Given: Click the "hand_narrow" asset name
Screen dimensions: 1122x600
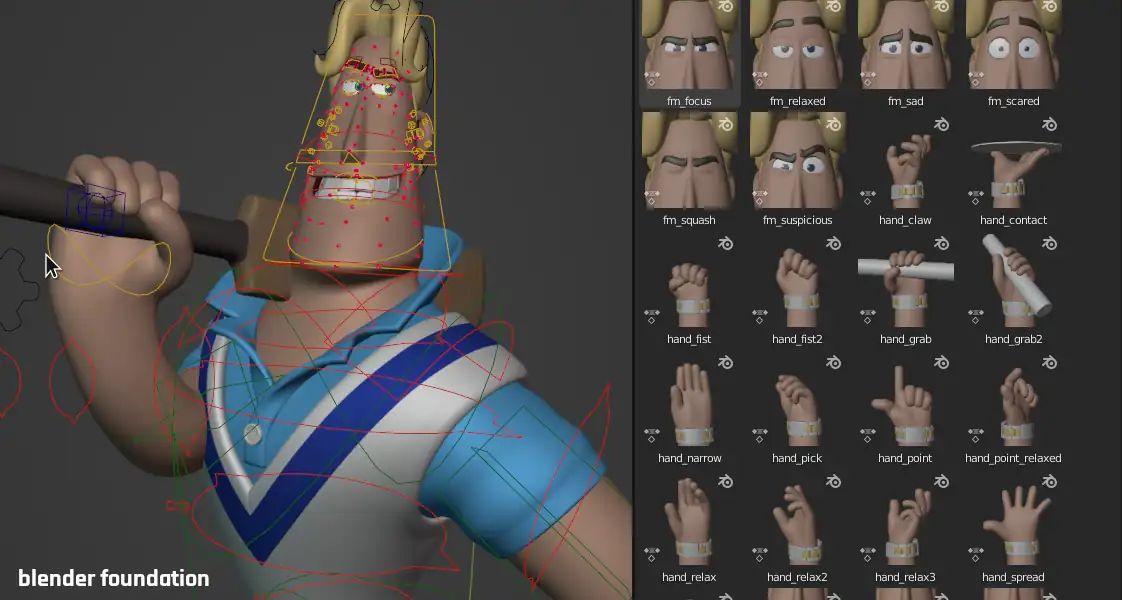Looking at the screenshot, I should 689,458.
